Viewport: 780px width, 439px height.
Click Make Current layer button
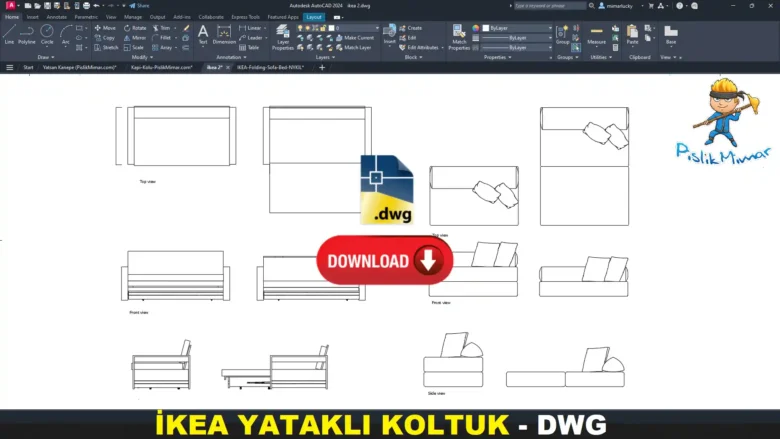click(355, 38)
